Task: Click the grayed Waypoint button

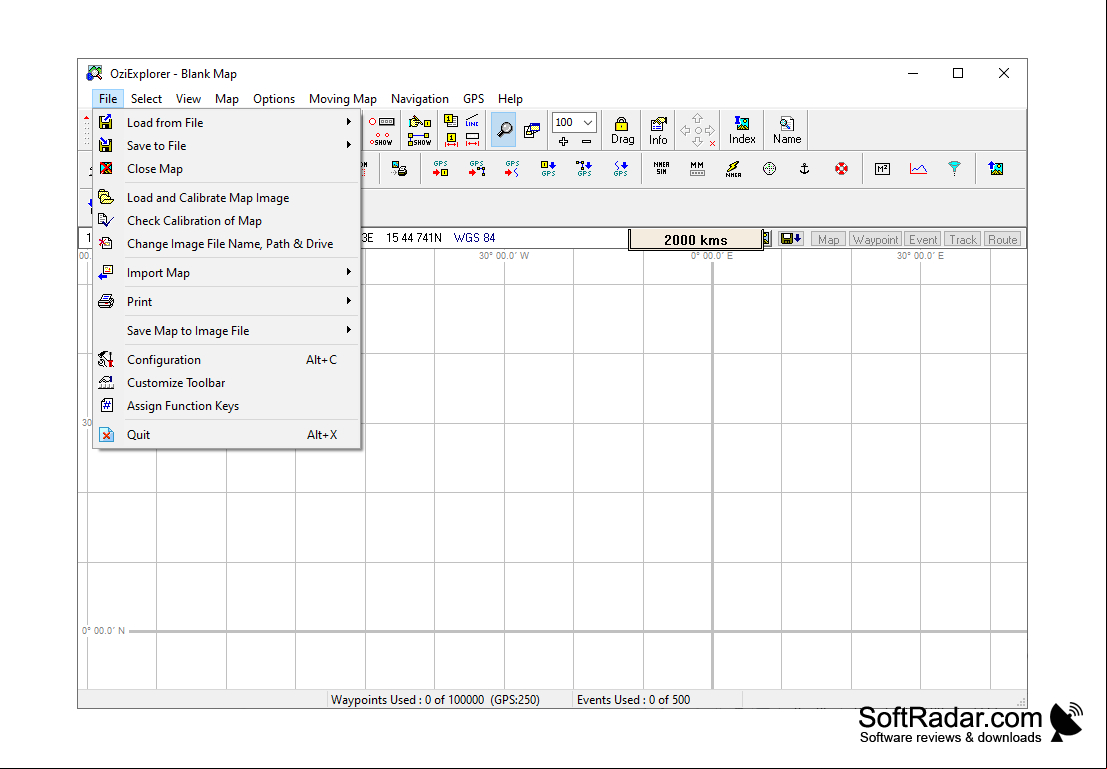Action: [875, 239]
